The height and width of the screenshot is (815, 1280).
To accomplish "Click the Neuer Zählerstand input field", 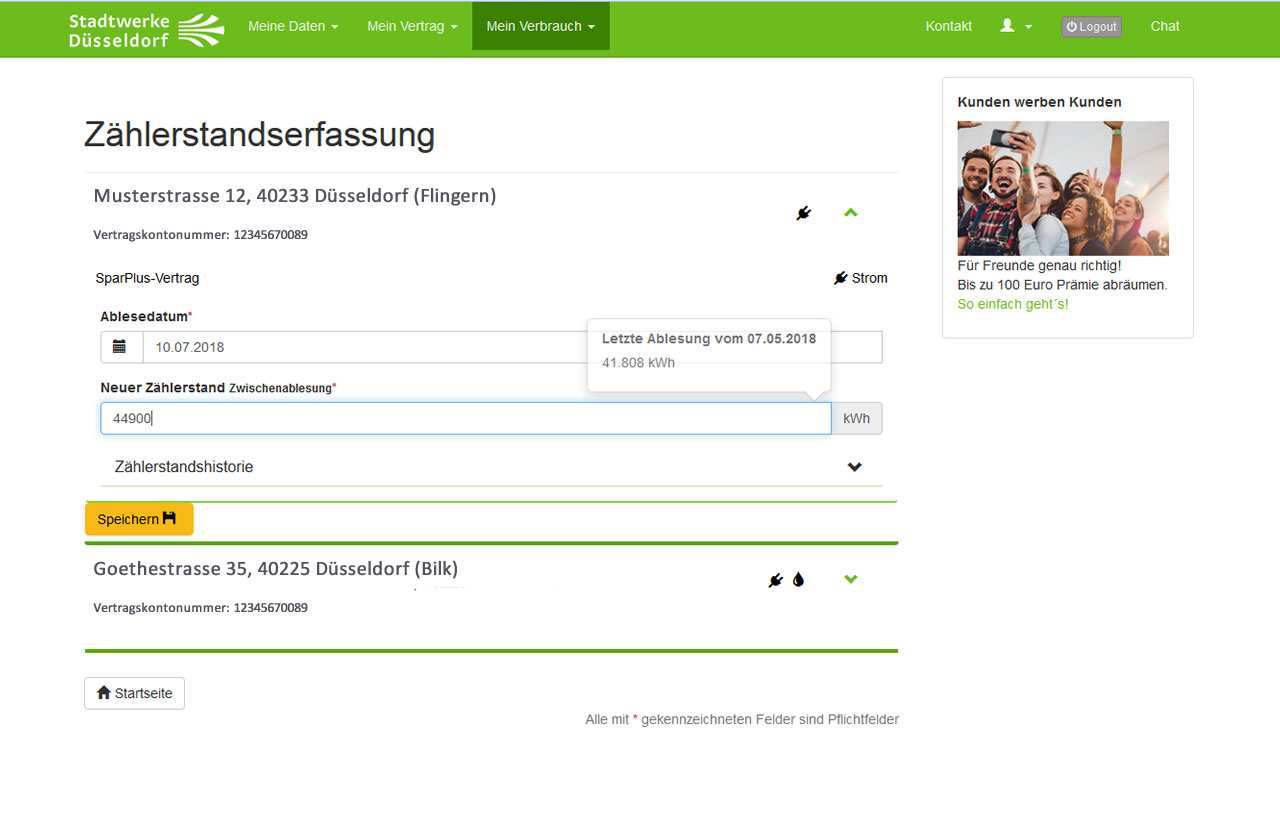I will click(465, 419).
